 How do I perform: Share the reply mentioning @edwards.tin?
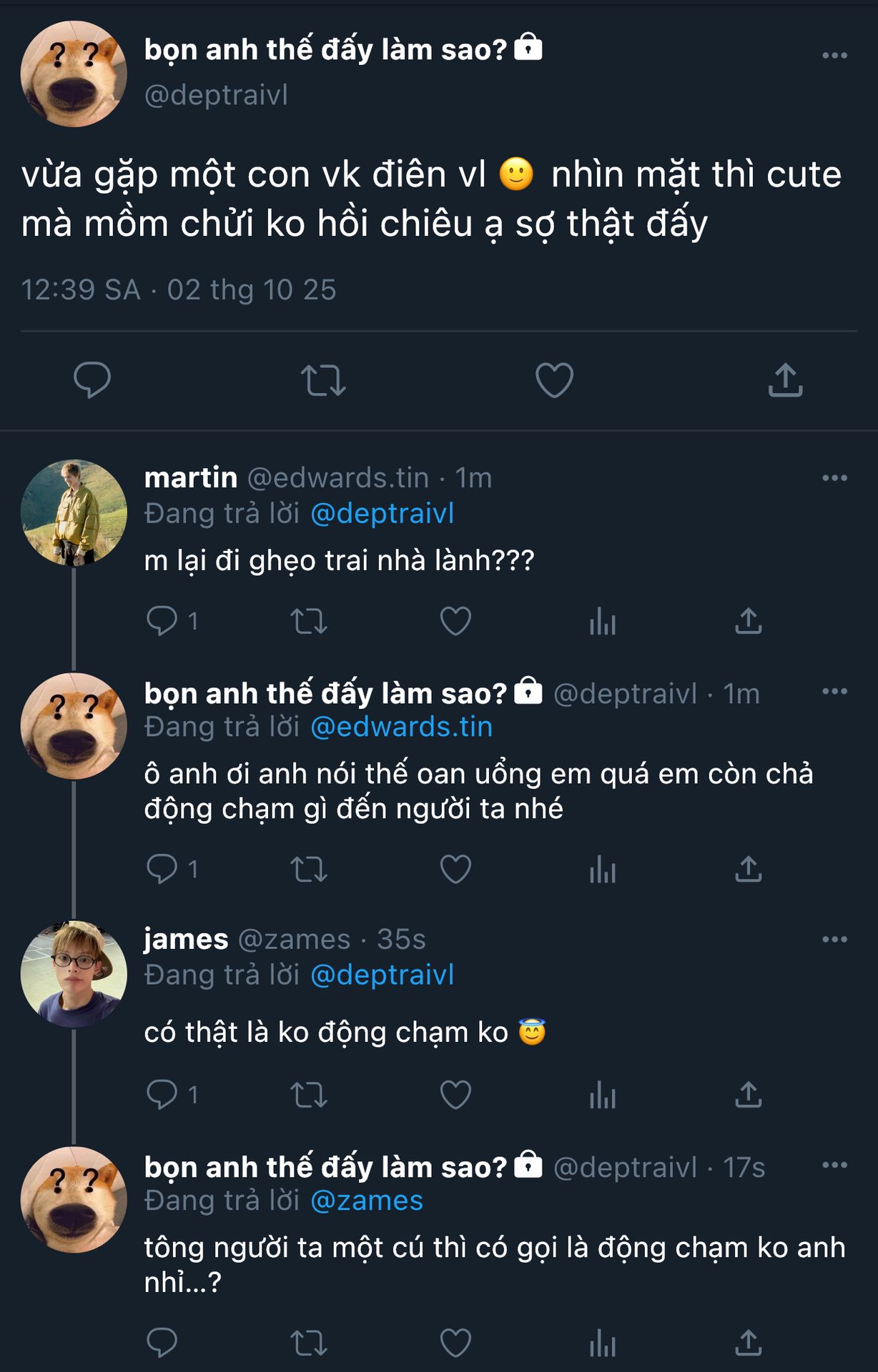[749, 869]
